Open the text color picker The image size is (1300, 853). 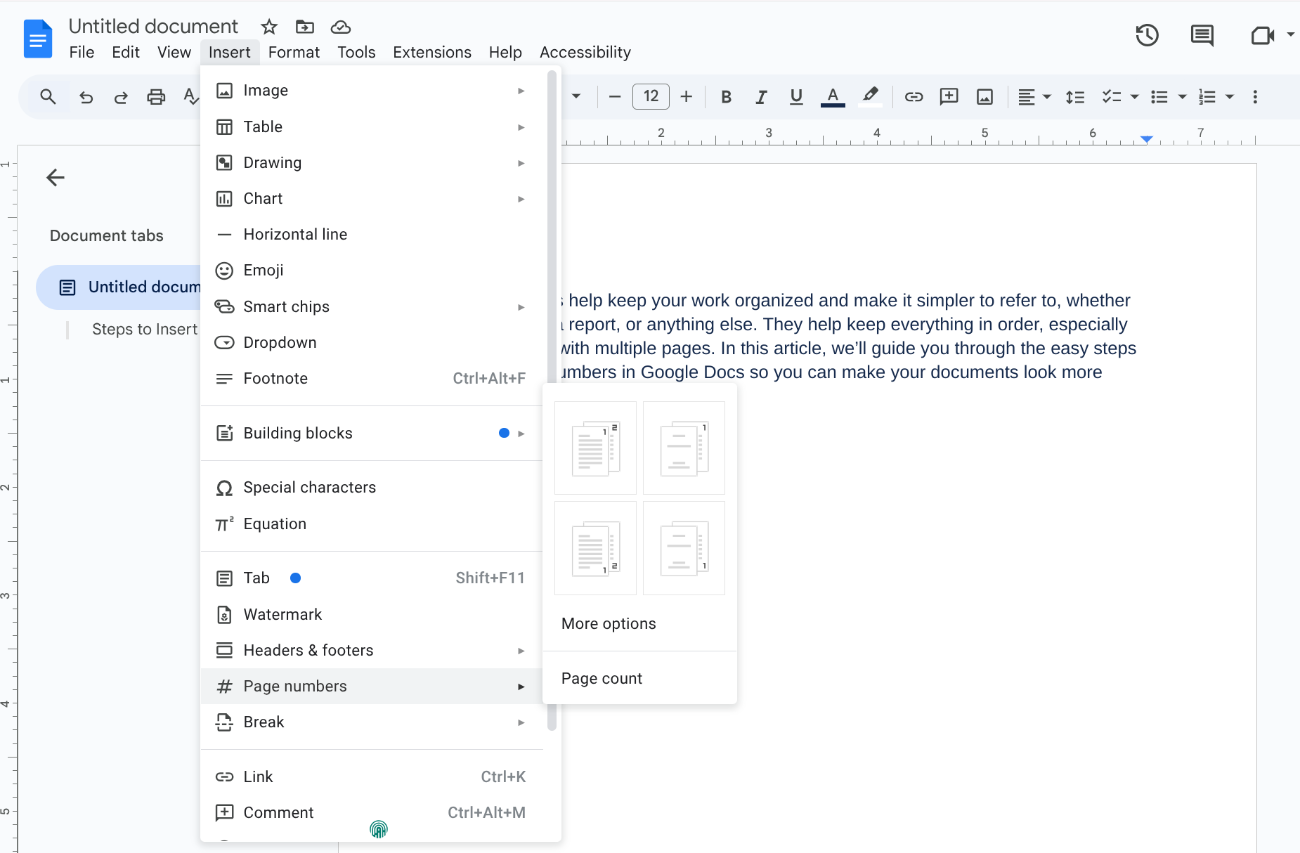[832, 96]
